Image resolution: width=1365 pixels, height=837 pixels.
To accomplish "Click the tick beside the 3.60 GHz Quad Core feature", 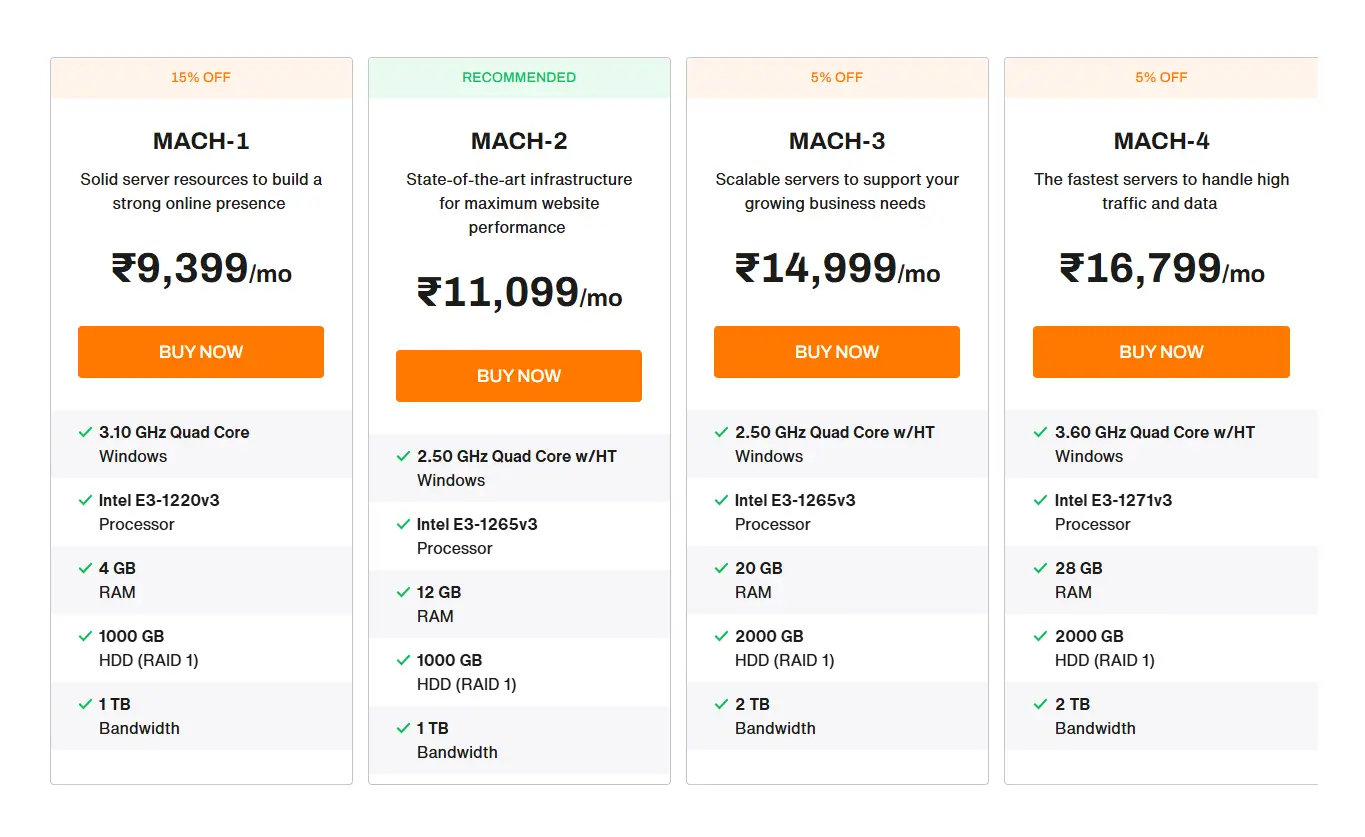I will (1040, 432).
